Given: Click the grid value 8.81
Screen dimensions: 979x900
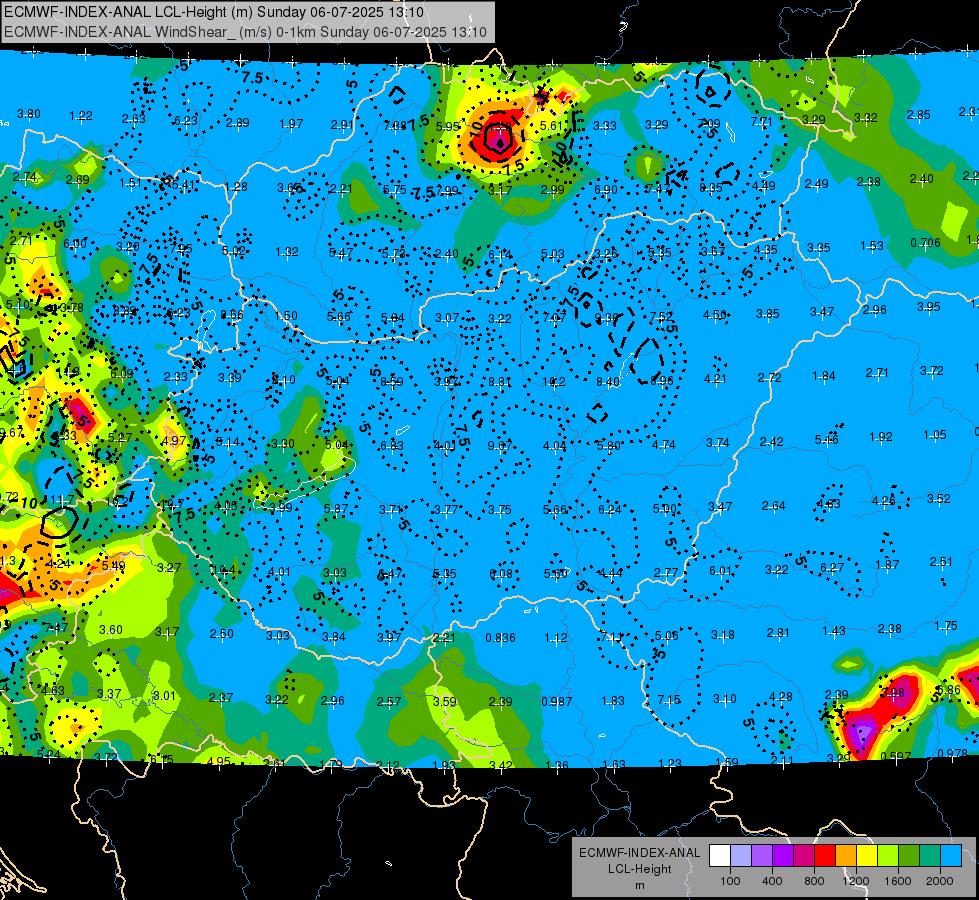Looking at the screenshot, I should (x=500, y=381).
